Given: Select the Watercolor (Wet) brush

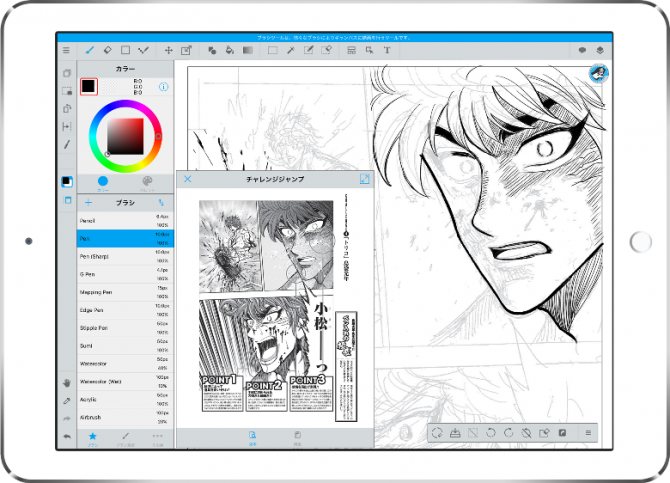Looking at the screenshot, I should tap(125, 382).
